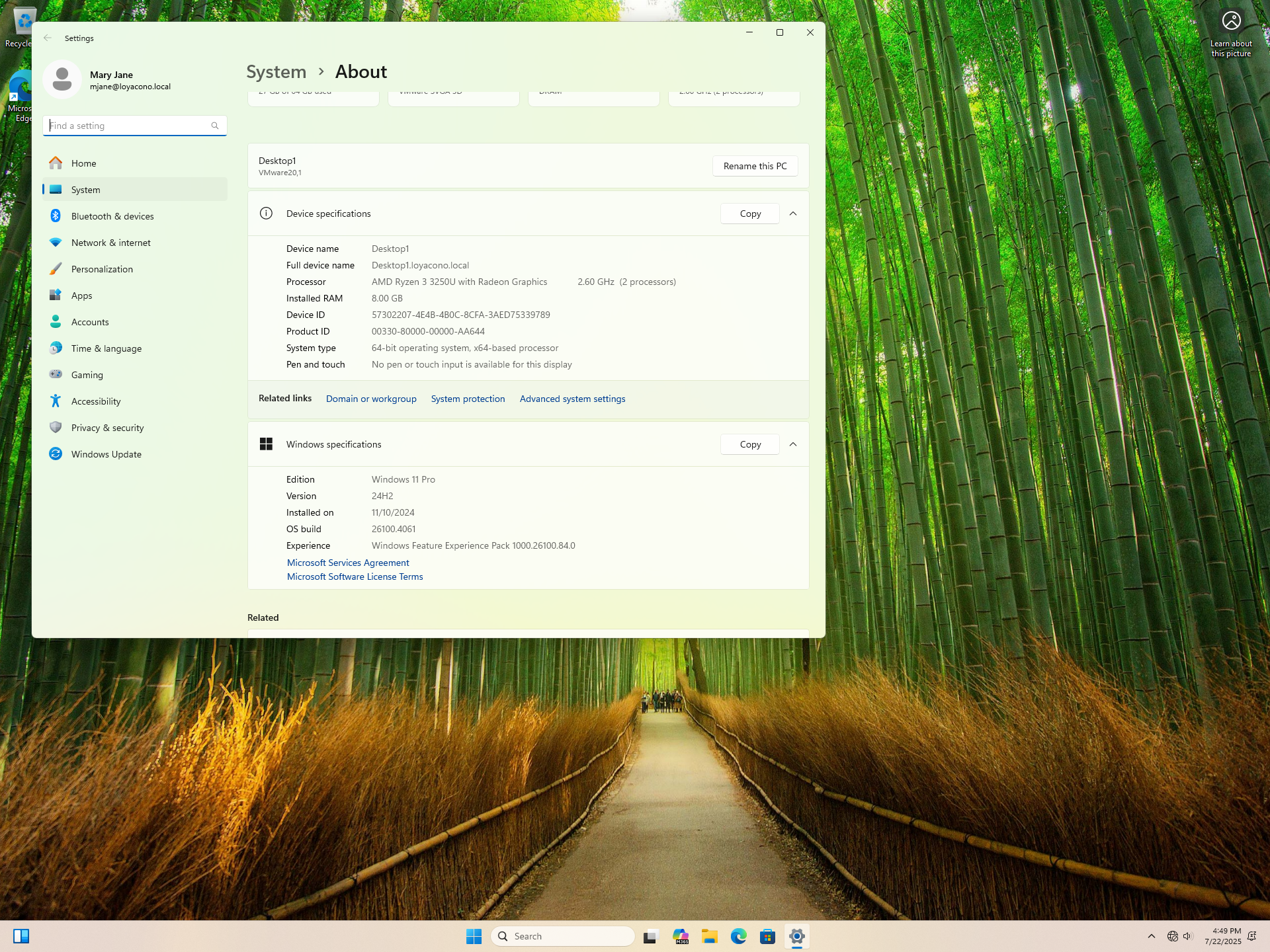Open Microsoft Software License Terms link

355,576
